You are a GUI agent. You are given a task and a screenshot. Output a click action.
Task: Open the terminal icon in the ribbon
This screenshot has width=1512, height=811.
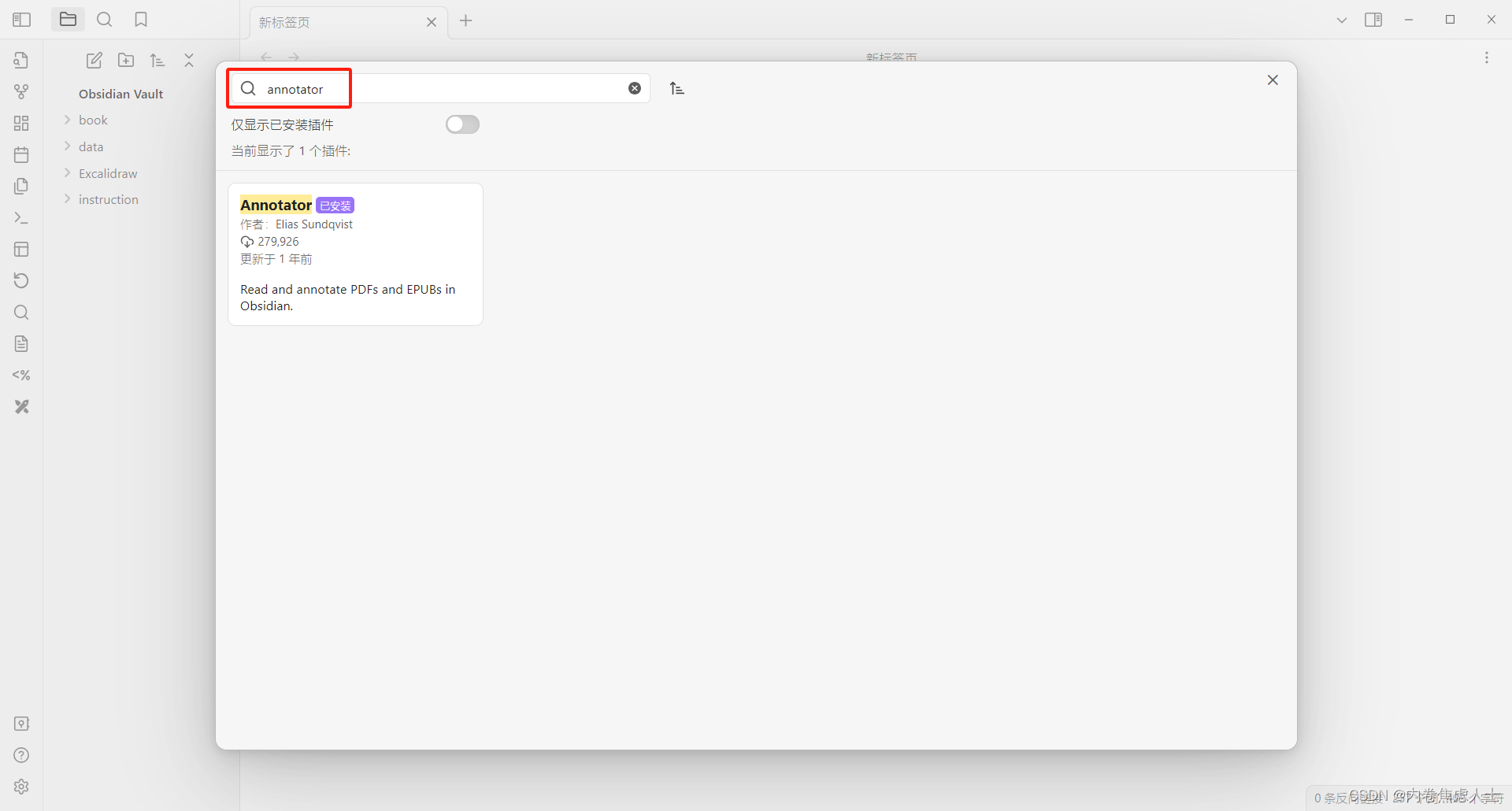point(21,218)
